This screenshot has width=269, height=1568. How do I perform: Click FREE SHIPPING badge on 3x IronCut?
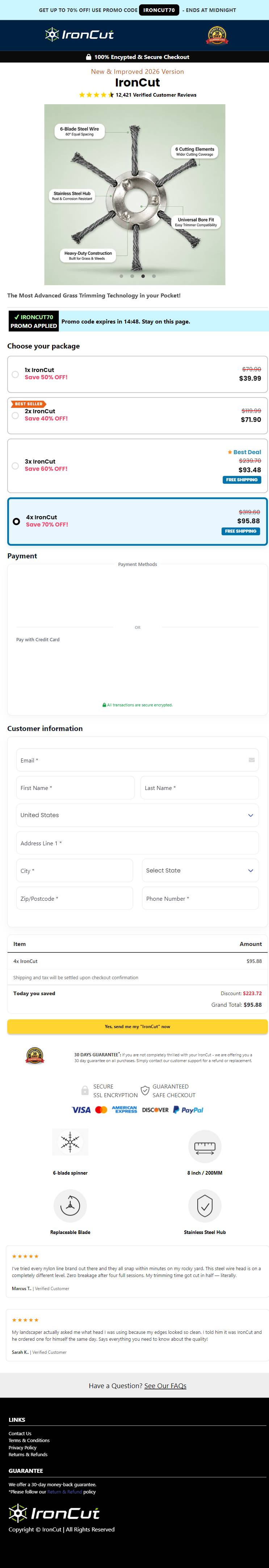point(241,479)
